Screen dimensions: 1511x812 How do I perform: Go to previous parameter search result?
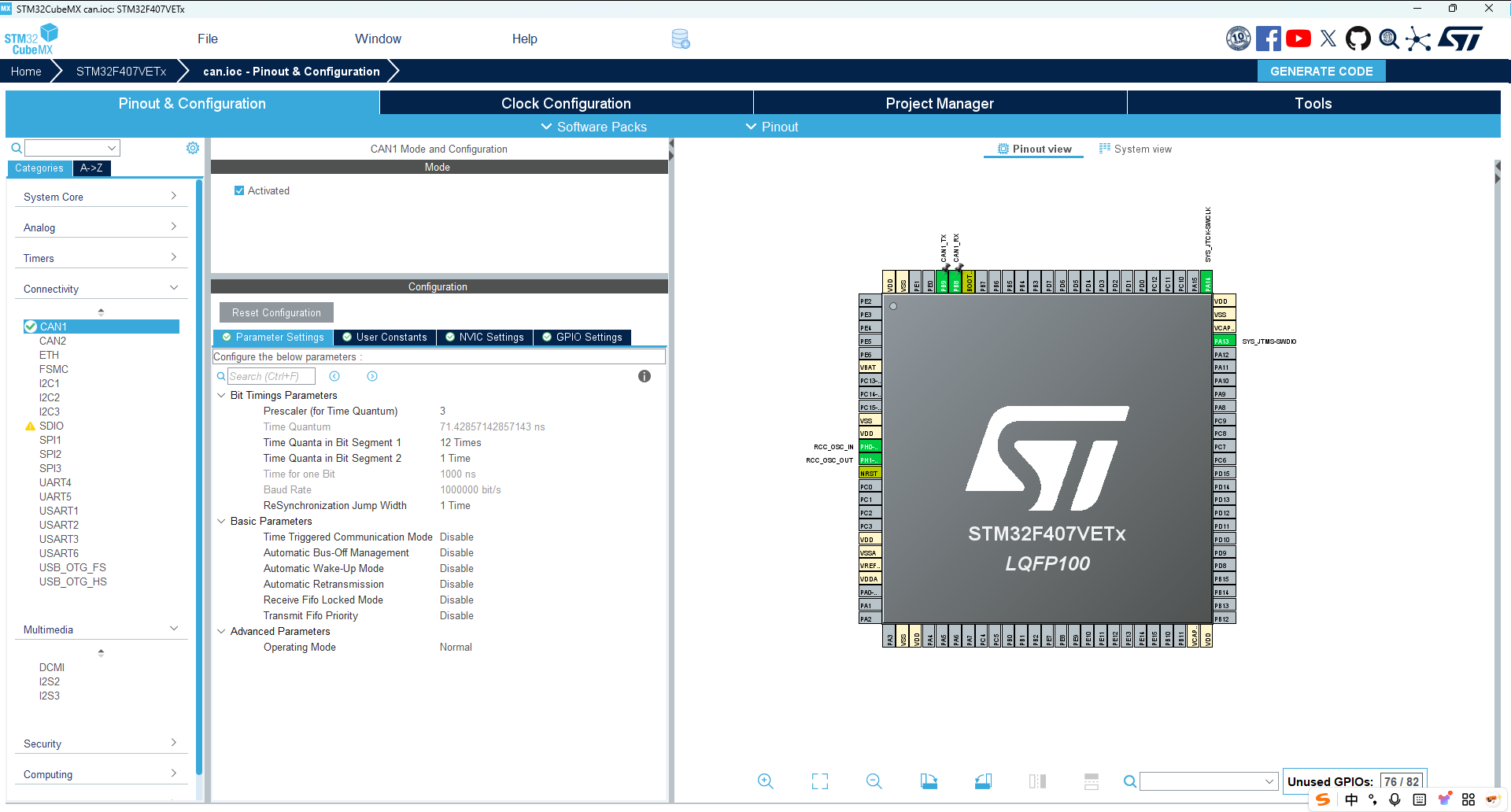[x=334, y=376]
